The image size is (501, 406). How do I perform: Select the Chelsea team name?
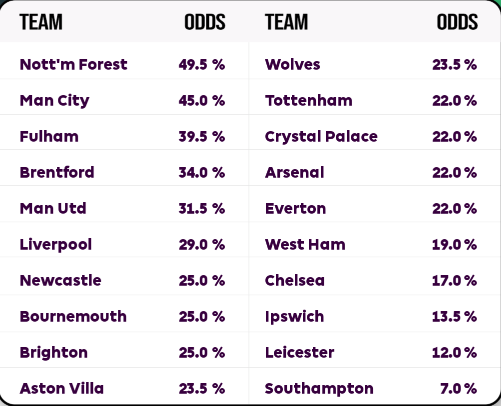(295, 280)
